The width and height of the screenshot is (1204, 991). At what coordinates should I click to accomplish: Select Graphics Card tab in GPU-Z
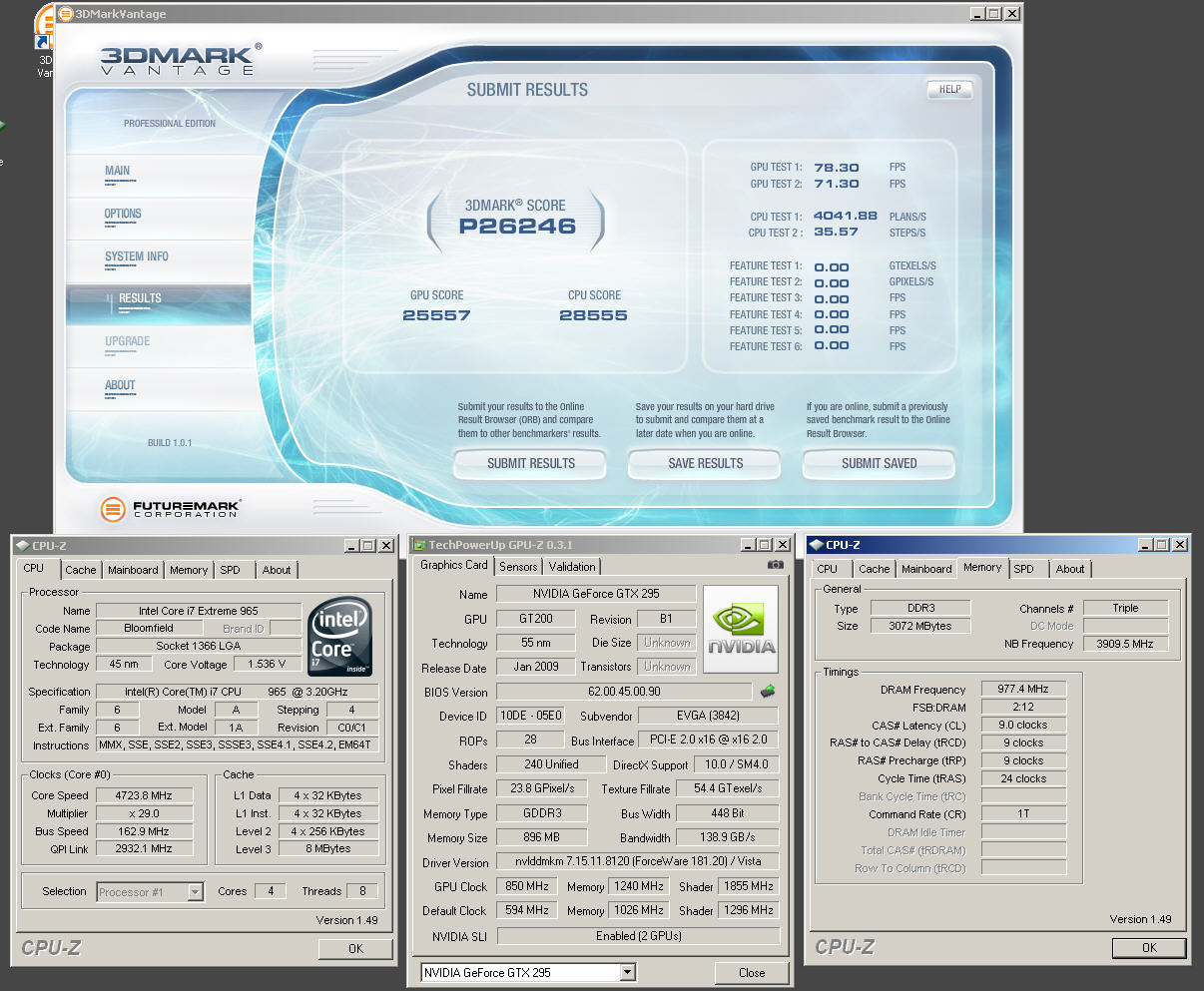(x=454, y=565)
